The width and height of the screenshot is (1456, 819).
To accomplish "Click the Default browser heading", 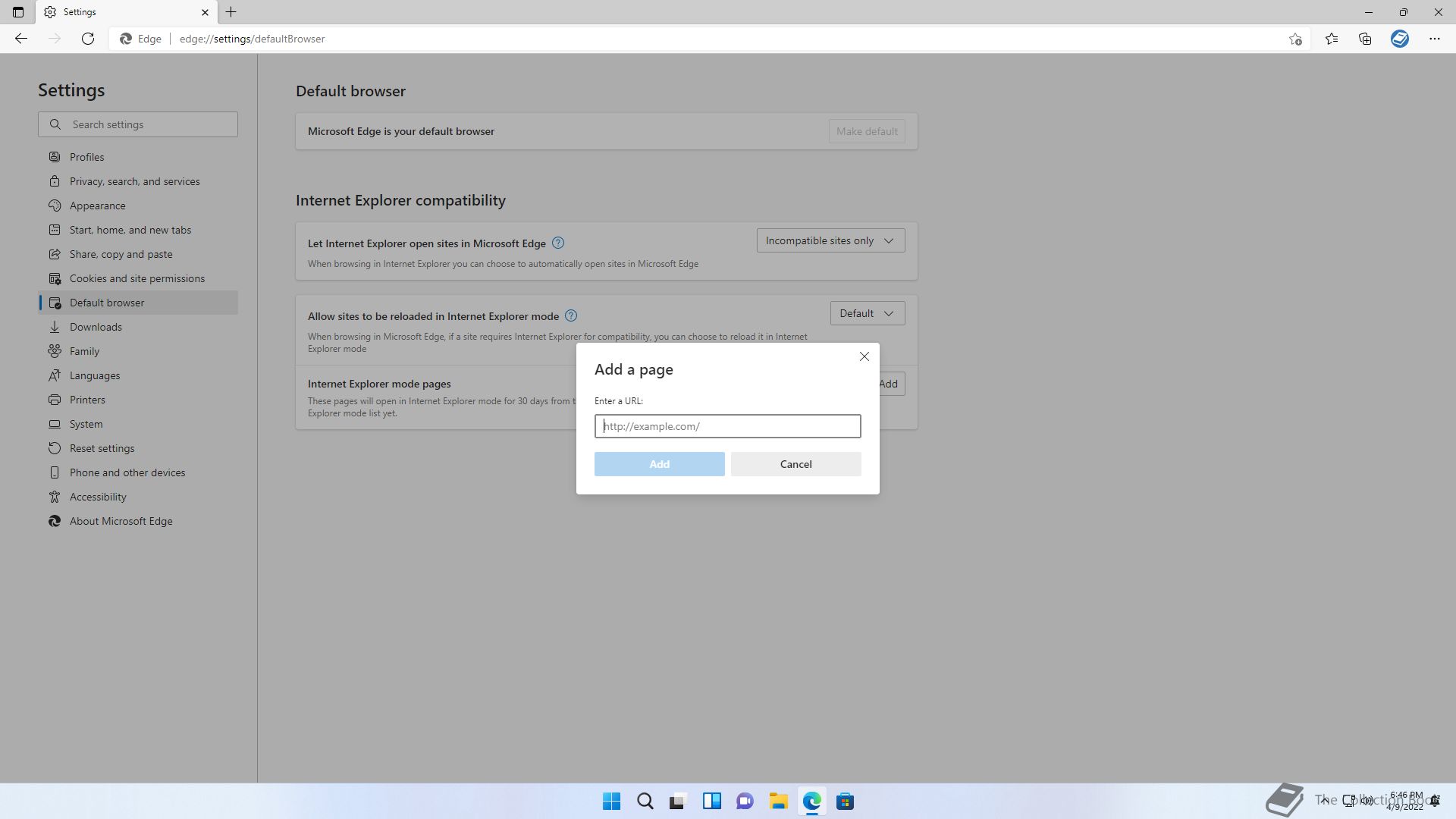I will [x=350, y=91].
